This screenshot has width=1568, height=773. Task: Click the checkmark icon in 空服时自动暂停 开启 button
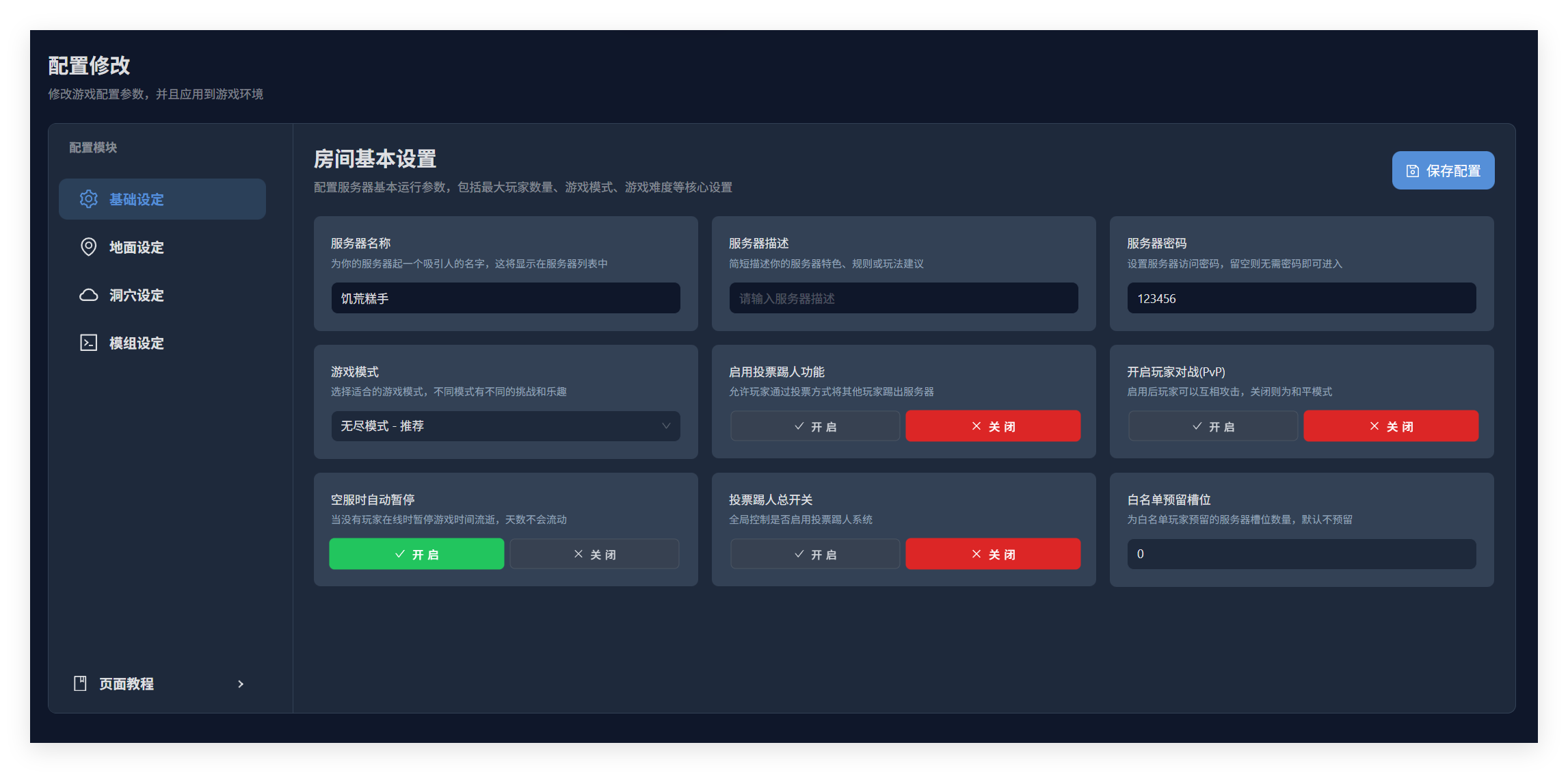400,554
